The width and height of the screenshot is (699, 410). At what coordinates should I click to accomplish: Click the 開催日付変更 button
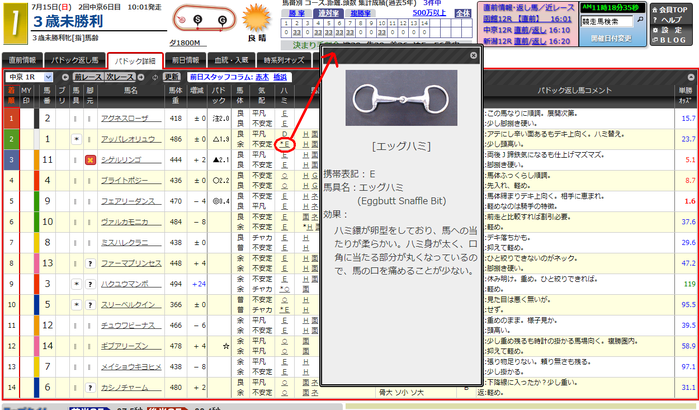[611, 38]
